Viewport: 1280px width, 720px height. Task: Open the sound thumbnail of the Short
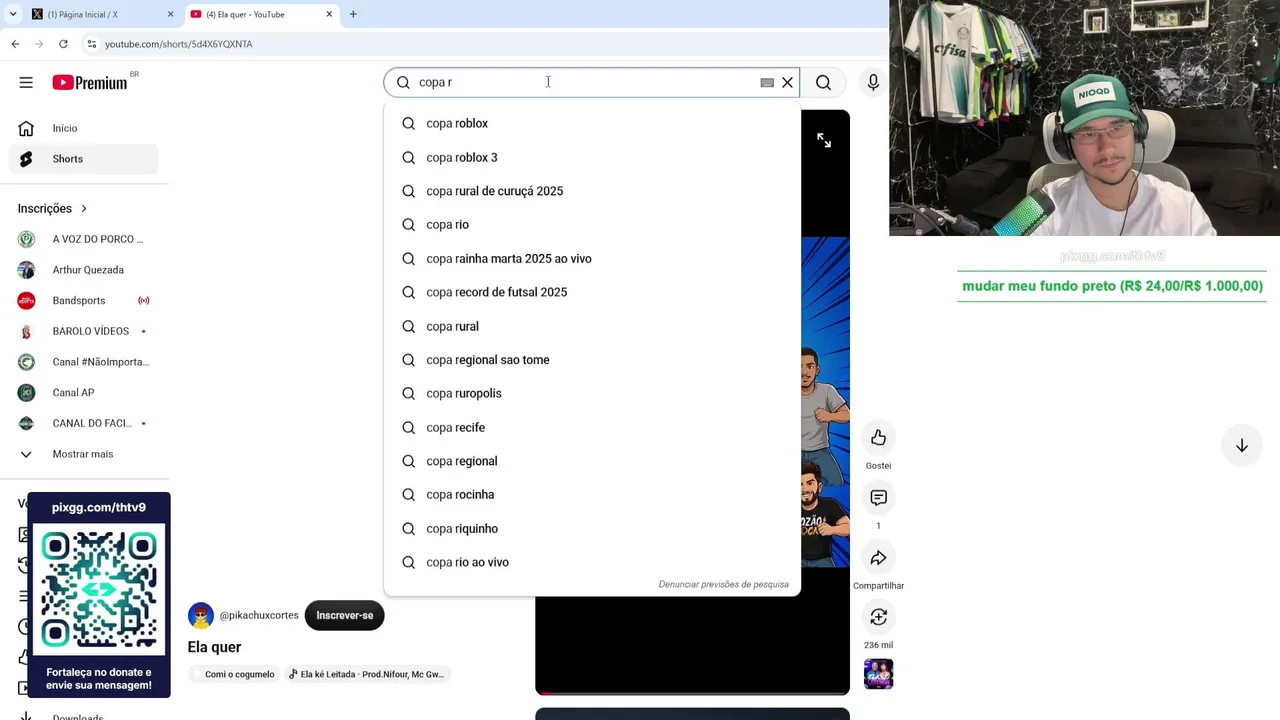[878, 674]
